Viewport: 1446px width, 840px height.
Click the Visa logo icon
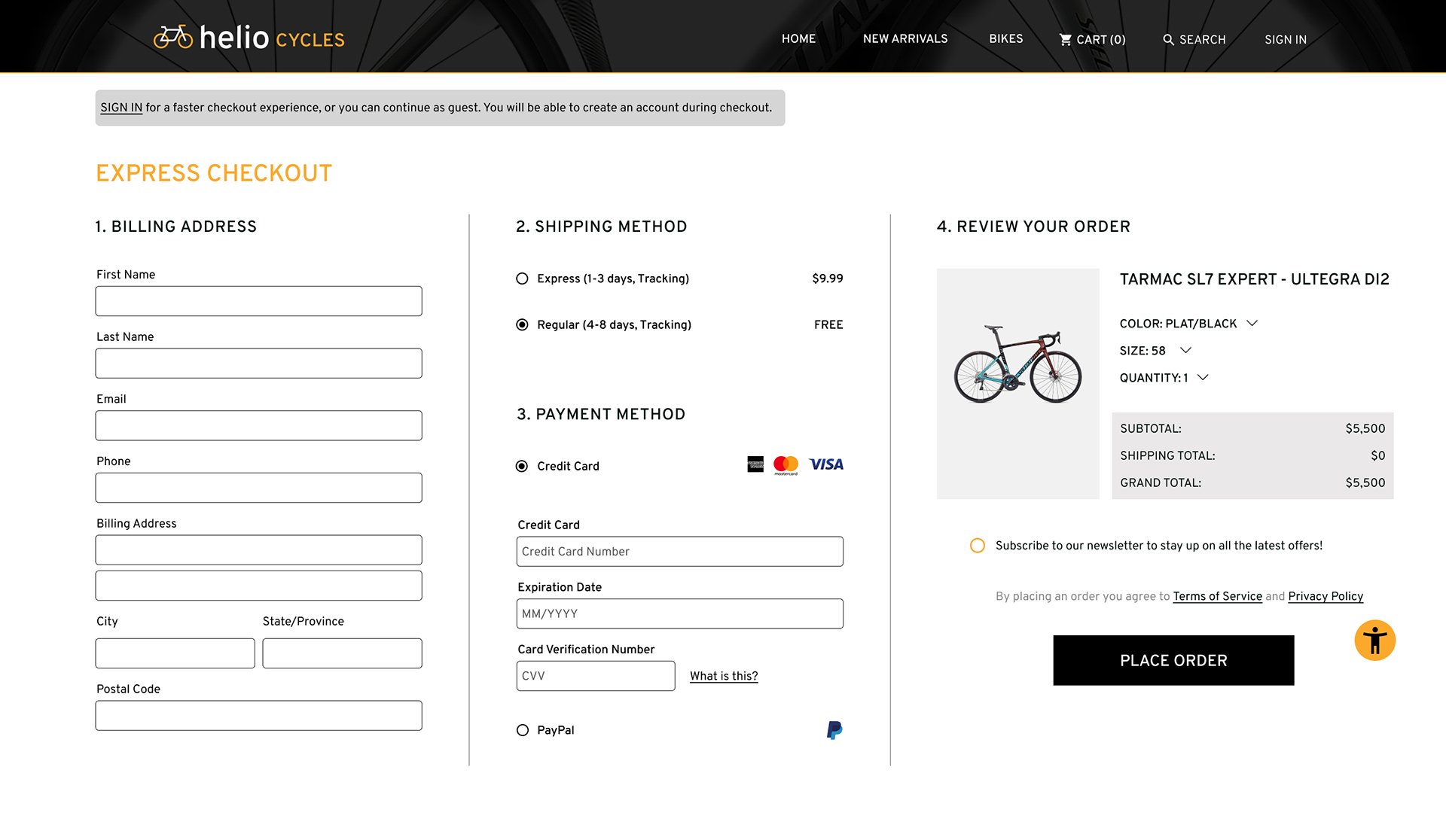click(x=826, y=464)
